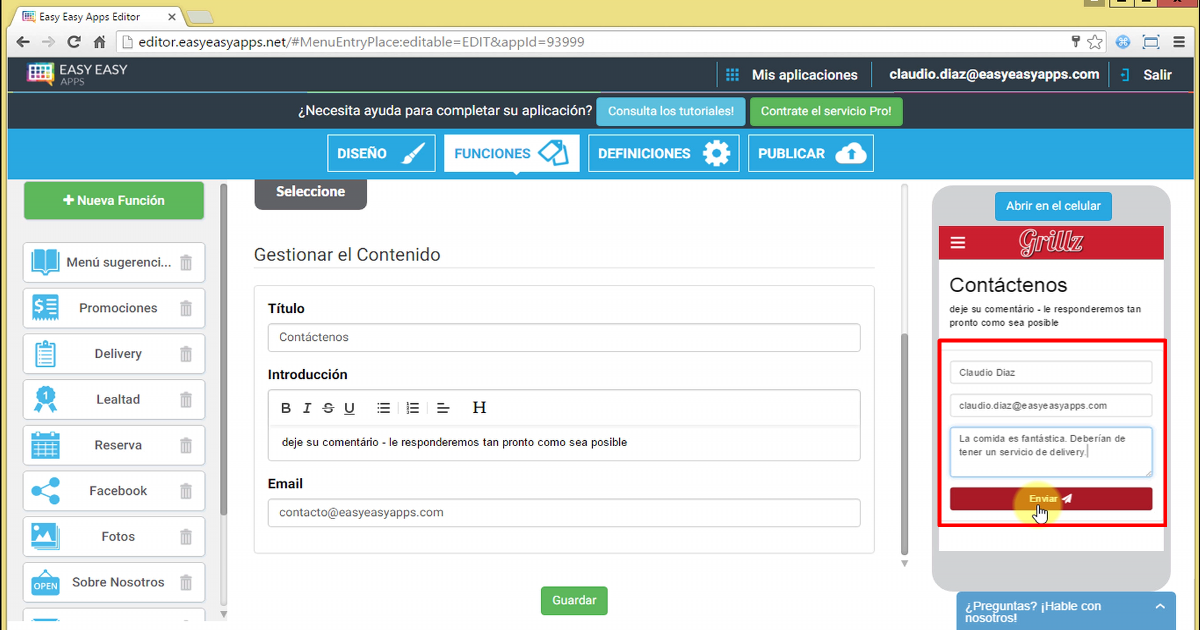Viewport: 1200px width, 630px height.
Task: Open the PUBLICAR tab
Action: pos(810,154)
